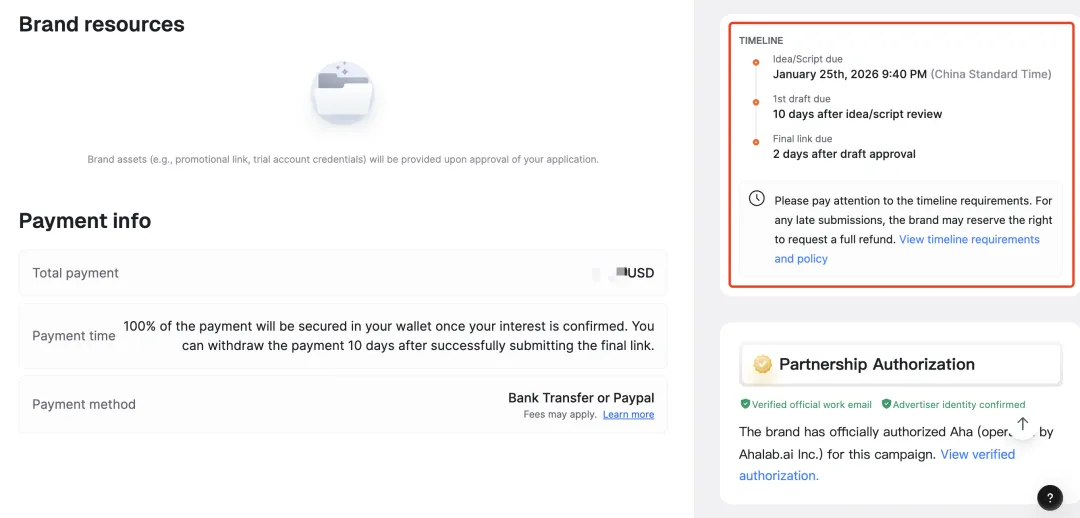
Task: Click the January 25th, 2026 due date text
Action: coord(850,74)
